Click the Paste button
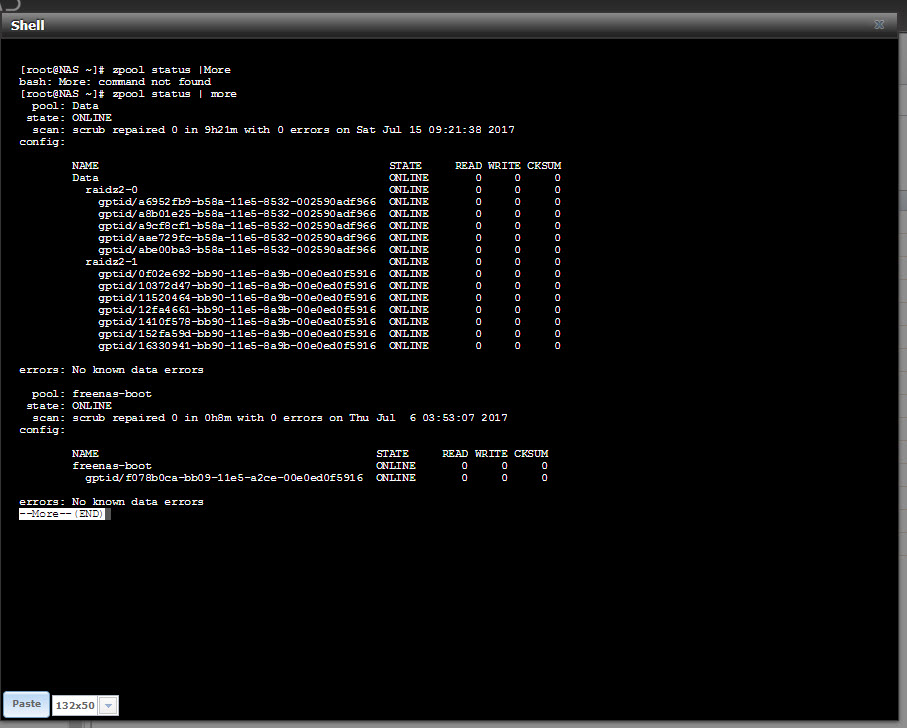The height and width of the screenshot is (728, 907). 27,704
